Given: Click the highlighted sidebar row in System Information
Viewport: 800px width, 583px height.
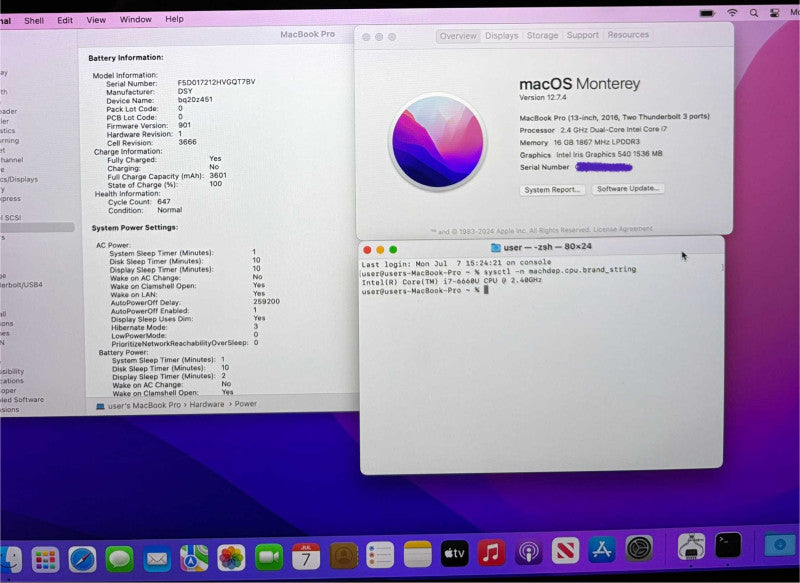Looking at the screenshot, I should pyautogui.click(x=37, y=227).
